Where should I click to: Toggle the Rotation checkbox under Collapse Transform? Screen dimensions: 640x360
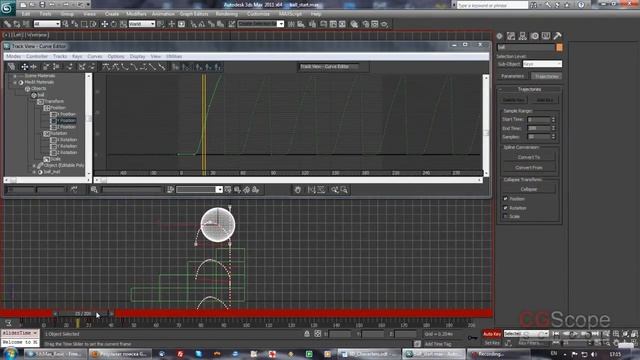click(x=506, y=208)
